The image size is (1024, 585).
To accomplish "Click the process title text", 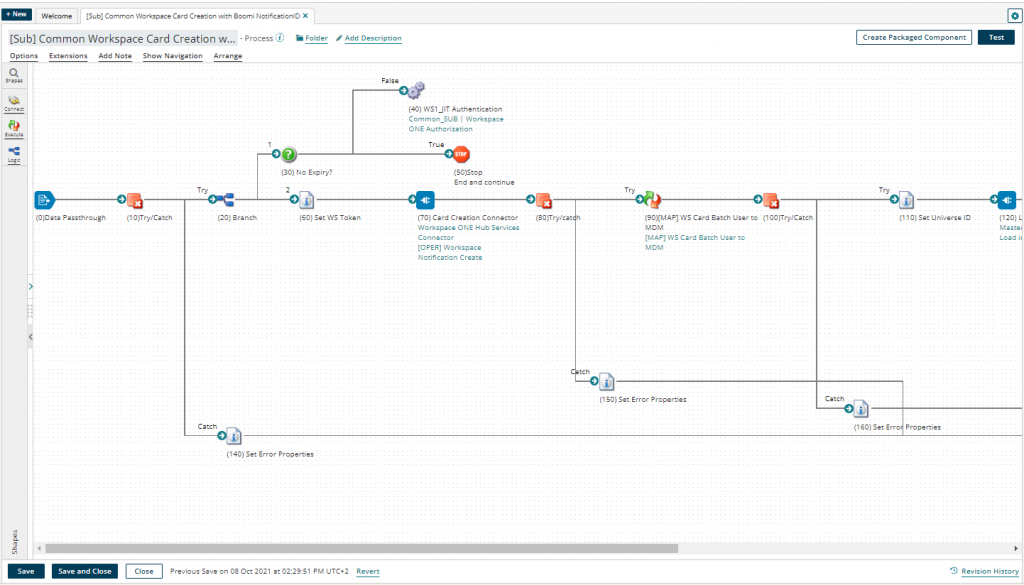I will [x=122, y=39].
